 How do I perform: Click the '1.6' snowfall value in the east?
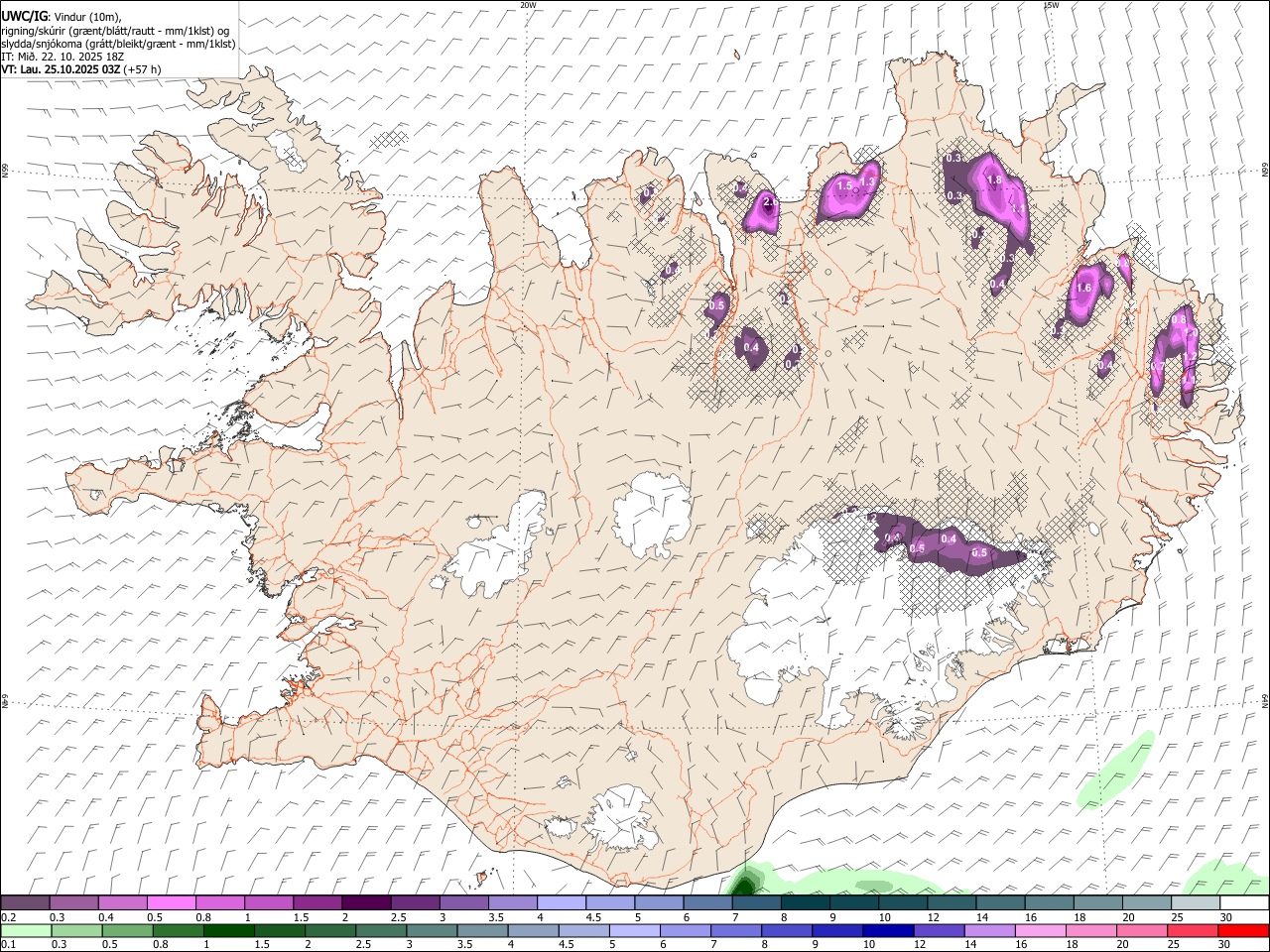(x=1083, y=289)
